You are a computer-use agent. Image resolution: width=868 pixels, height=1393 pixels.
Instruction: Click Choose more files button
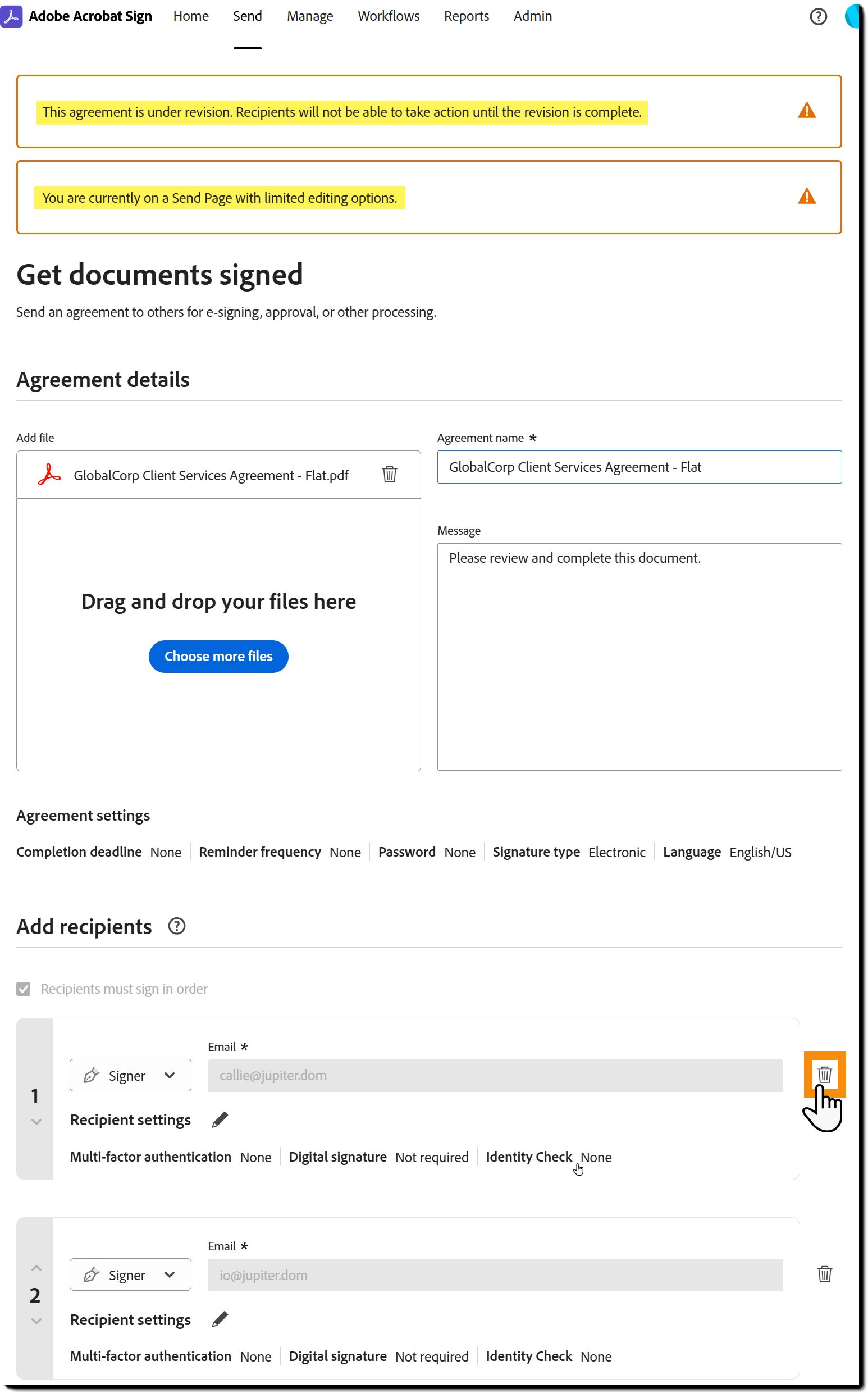218,656
